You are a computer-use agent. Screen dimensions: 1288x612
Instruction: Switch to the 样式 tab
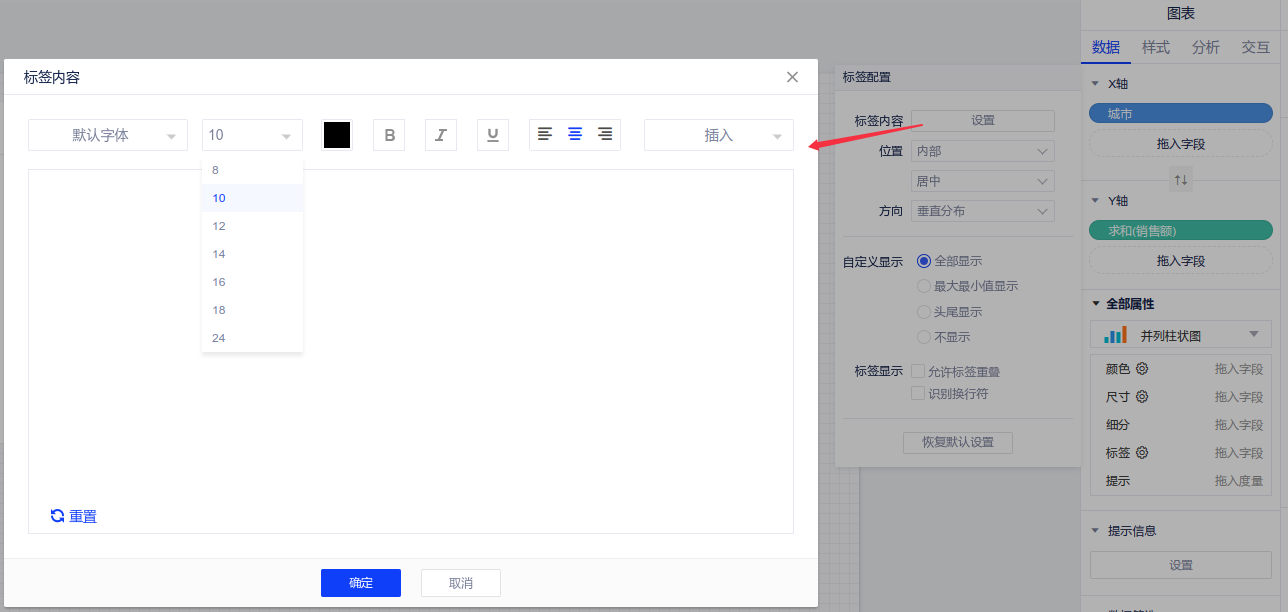point(1156,47)
